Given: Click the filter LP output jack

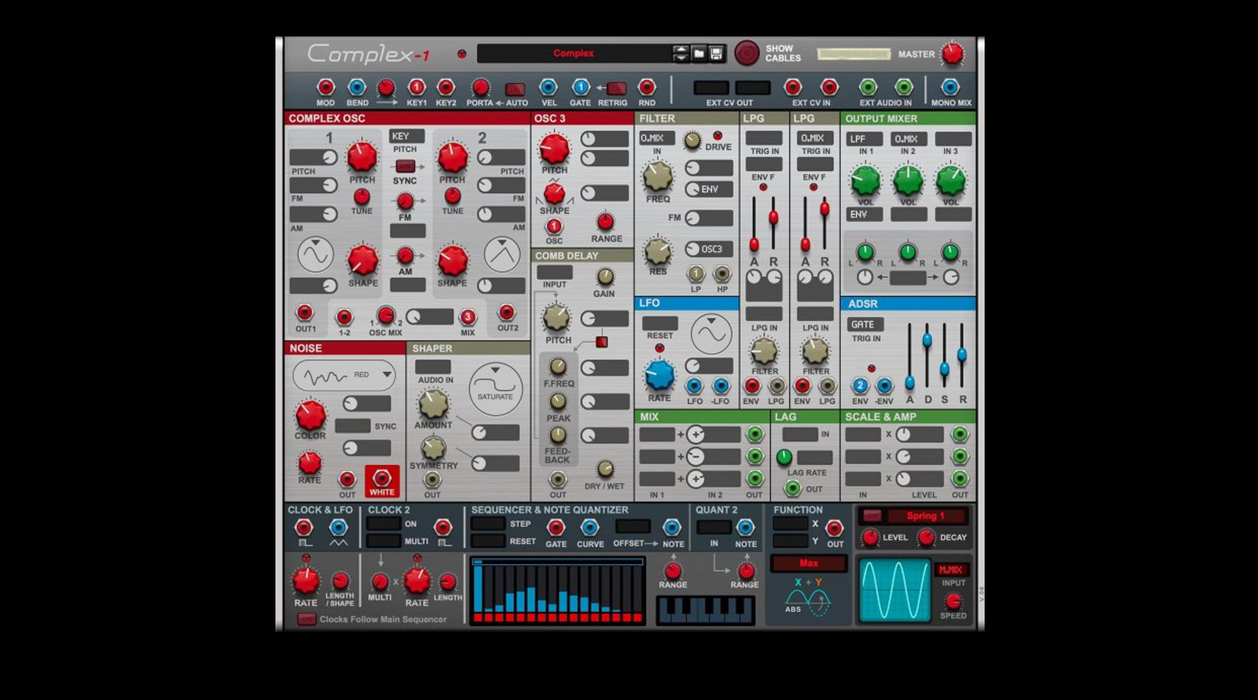Looking at the screenshot, I should pos(696,274).
